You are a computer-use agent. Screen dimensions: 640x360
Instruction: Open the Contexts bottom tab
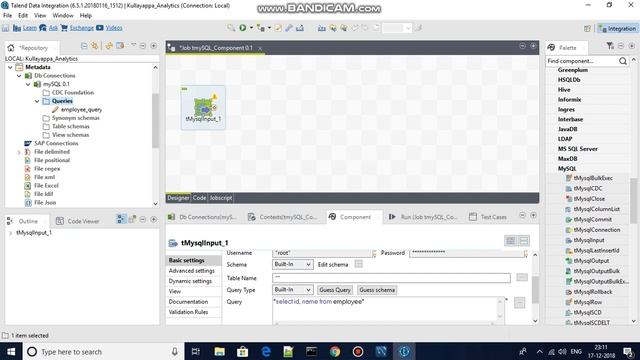pyautogui.click(x=282, y=217)
